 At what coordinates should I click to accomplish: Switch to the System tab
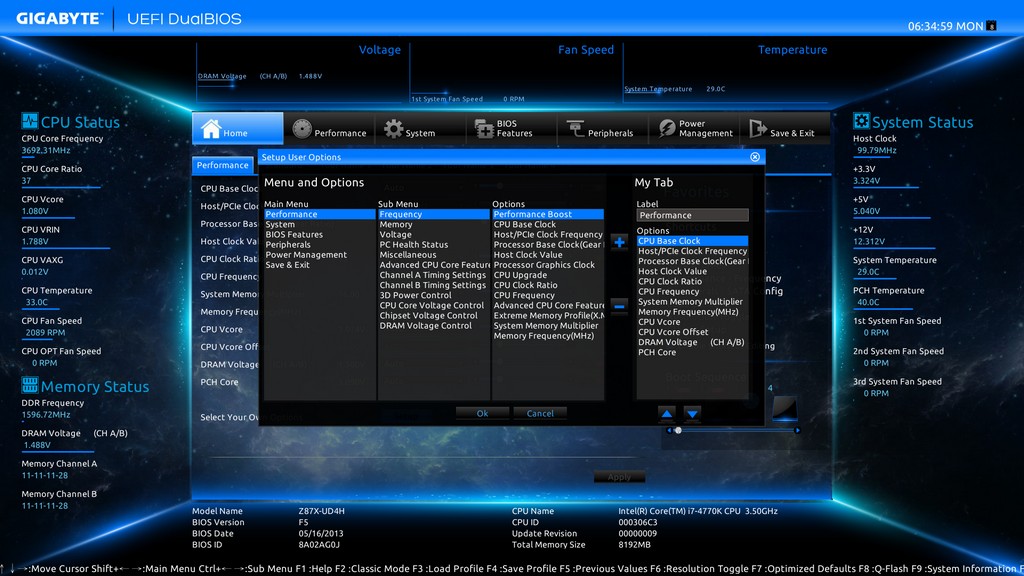click(x=420, y=128)
